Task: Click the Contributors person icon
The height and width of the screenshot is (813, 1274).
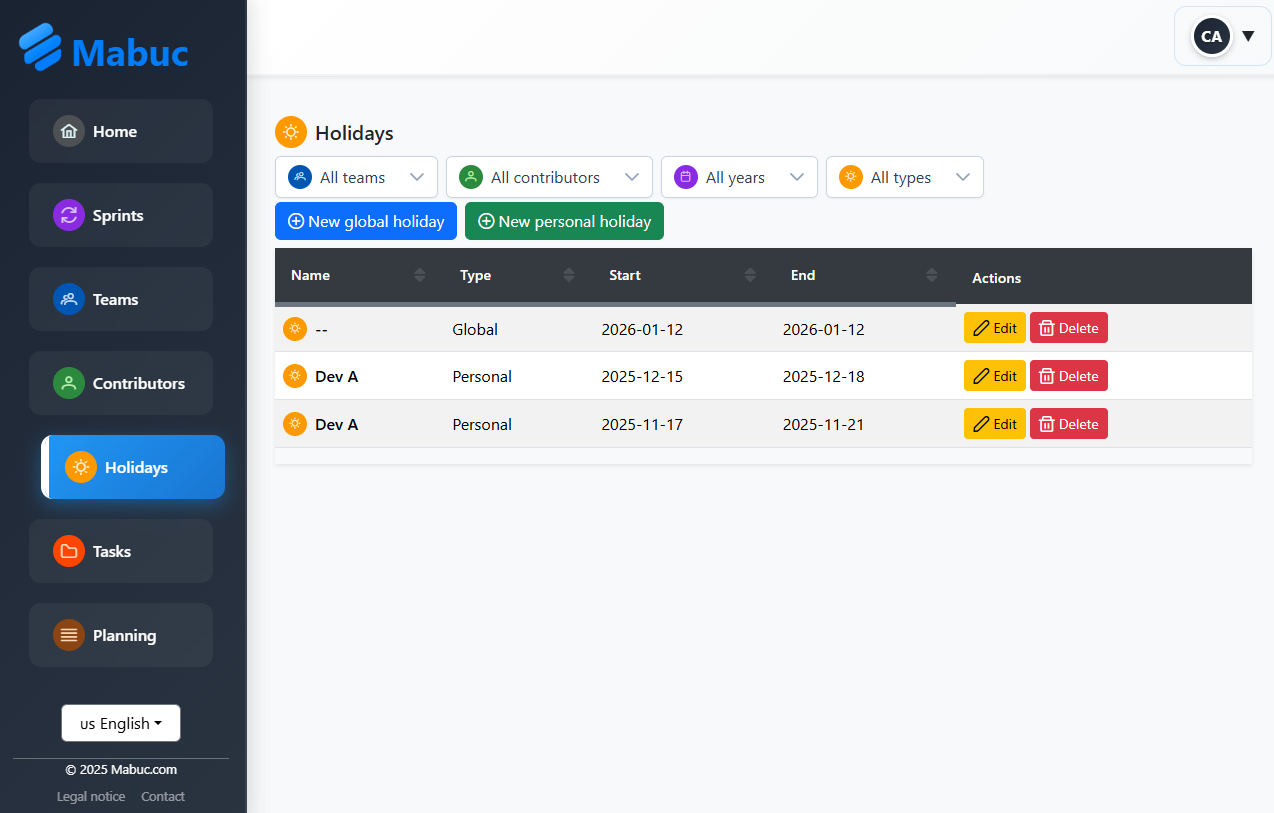Action: [68, 383]
